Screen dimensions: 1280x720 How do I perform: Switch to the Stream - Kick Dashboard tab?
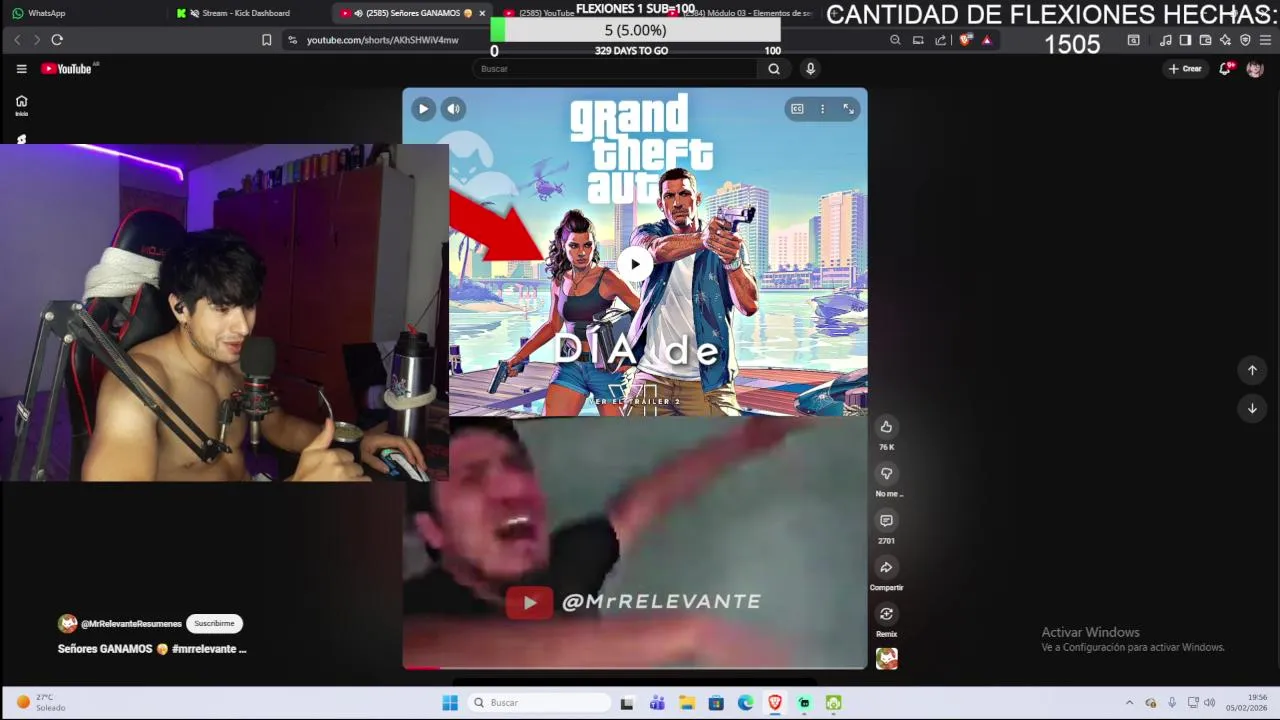click(x=245, y=13)
